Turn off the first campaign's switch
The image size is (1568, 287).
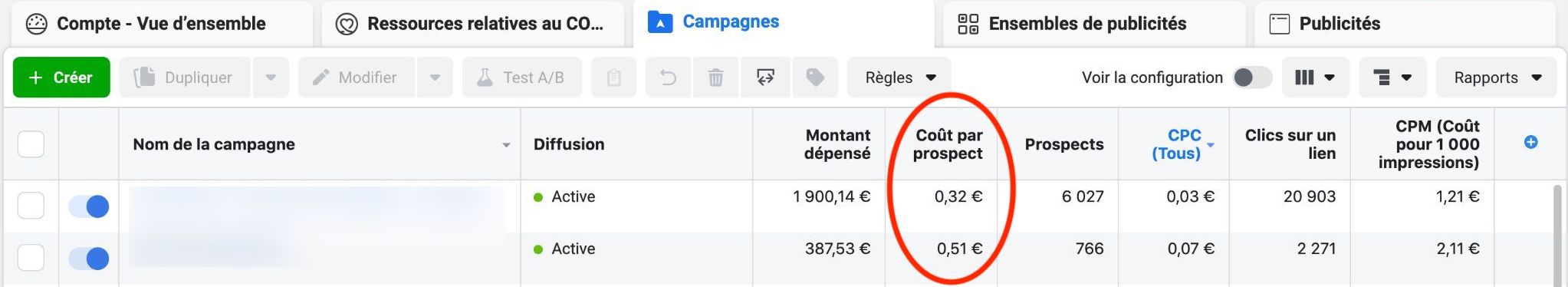pyautogui.click(x=89, y=206)
